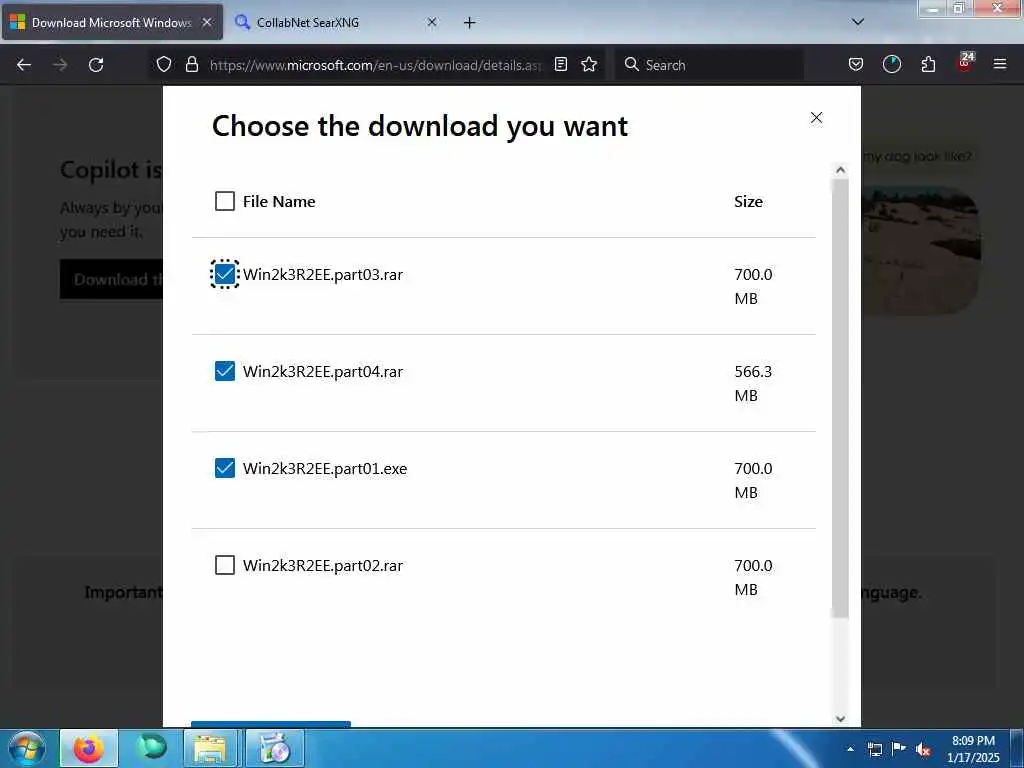The image size is (1024, 768).
Task: Open the green bird app in taskbar
Action: 151,748
